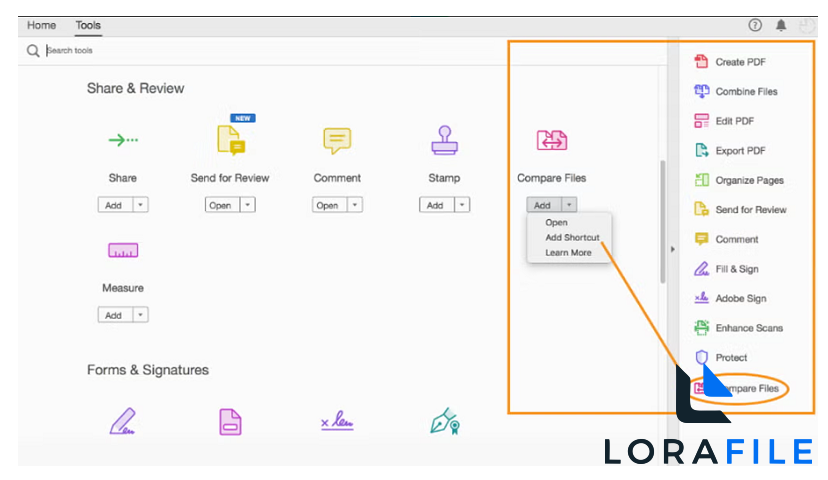Click the Protect label in right pane

731,357
